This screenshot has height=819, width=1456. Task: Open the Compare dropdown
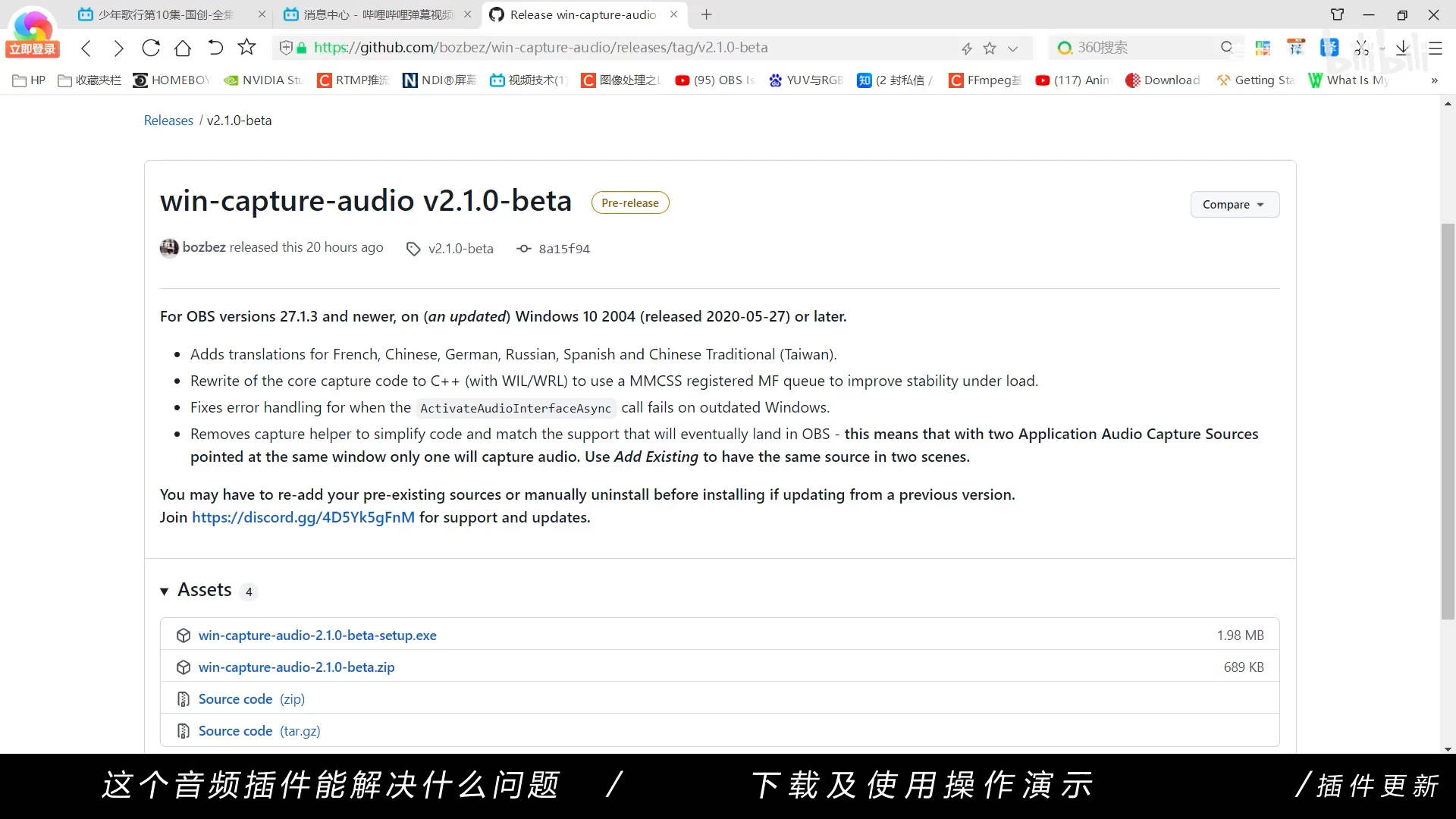click(x=1234, y=205)
